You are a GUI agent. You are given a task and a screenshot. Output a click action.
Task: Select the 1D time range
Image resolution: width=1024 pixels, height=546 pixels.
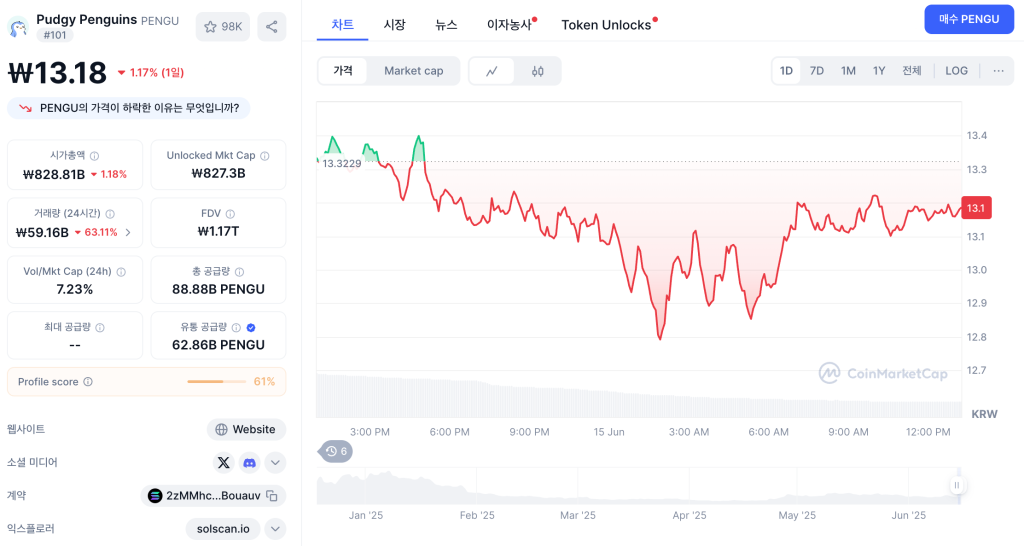[x=786, y=71]
